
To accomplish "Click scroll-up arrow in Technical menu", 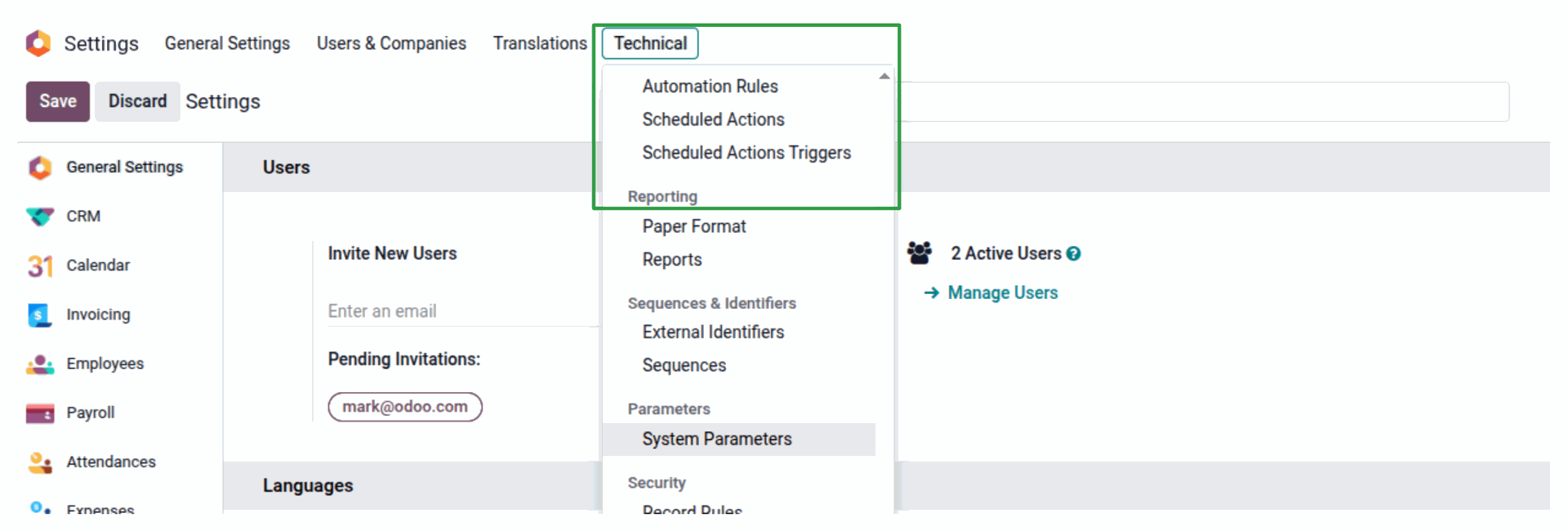I will (884, 76).
